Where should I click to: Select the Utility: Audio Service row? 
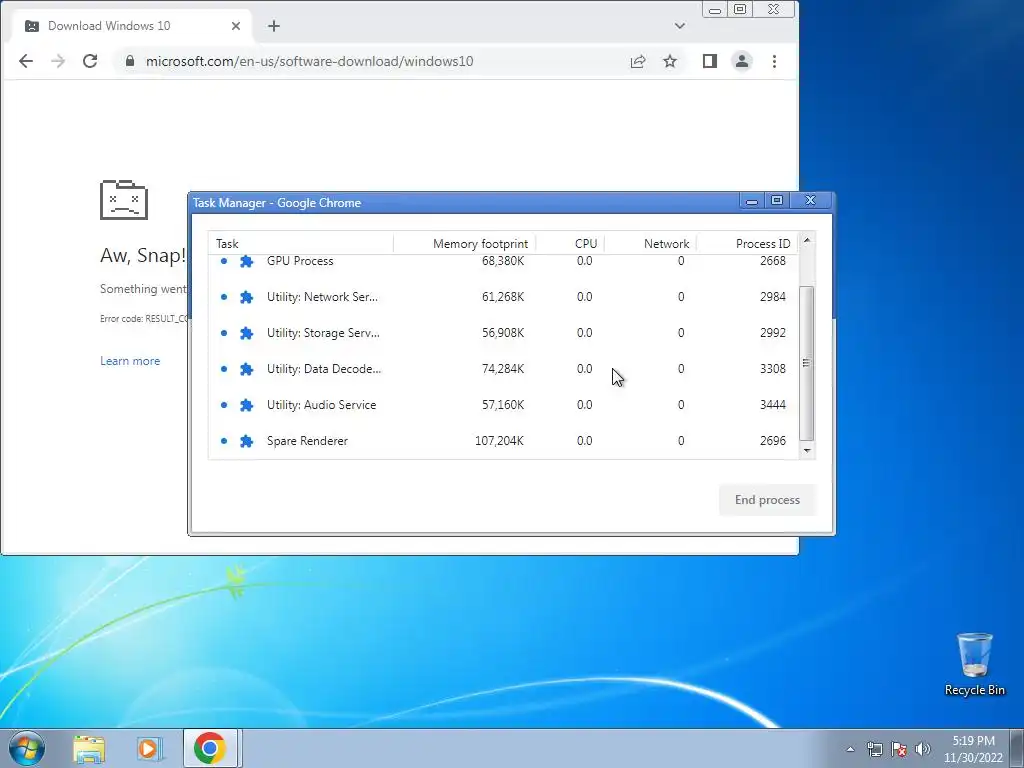[504, 405]
